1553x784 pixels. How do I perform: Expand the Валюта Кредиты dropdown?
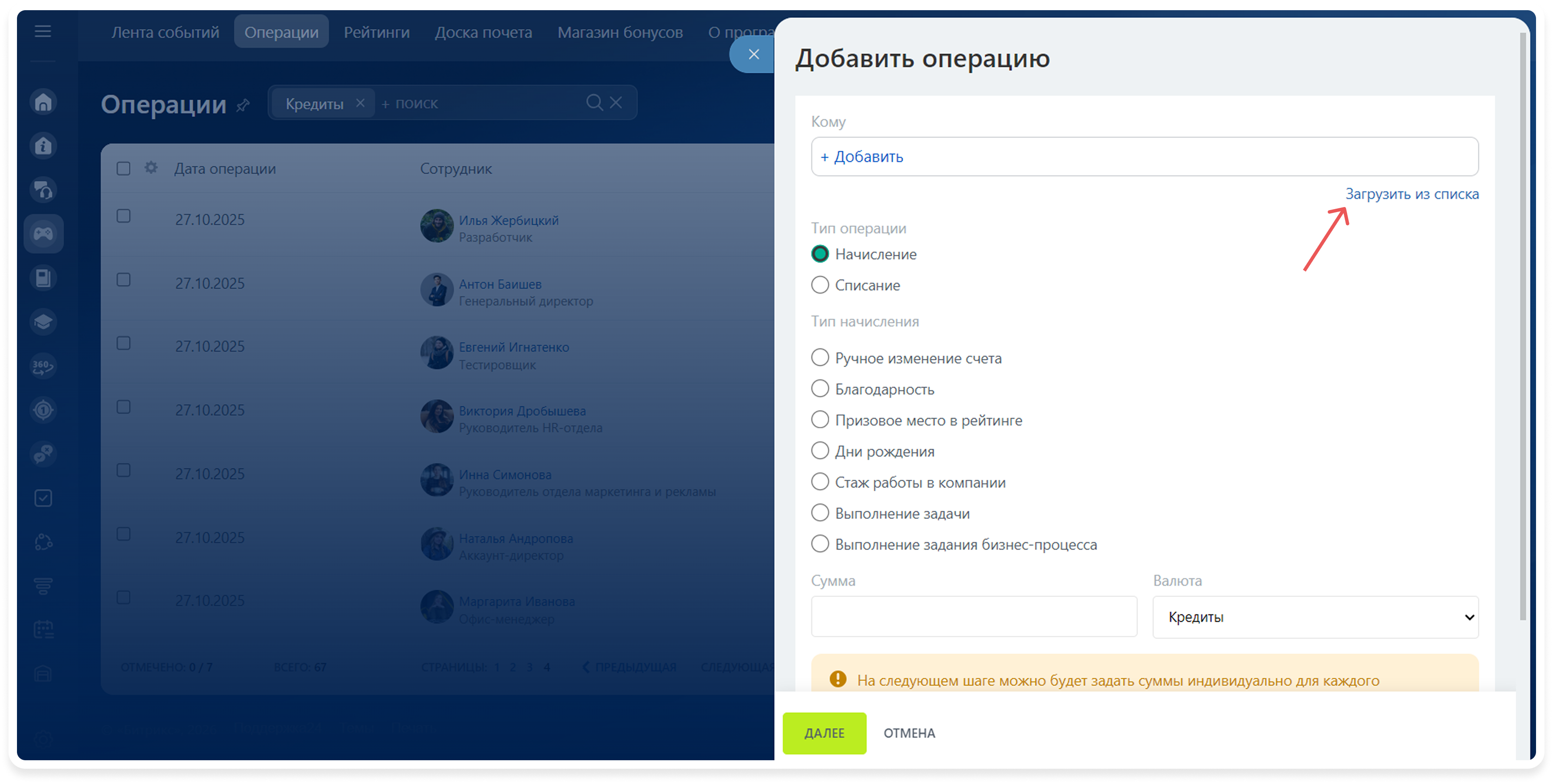1315,617
